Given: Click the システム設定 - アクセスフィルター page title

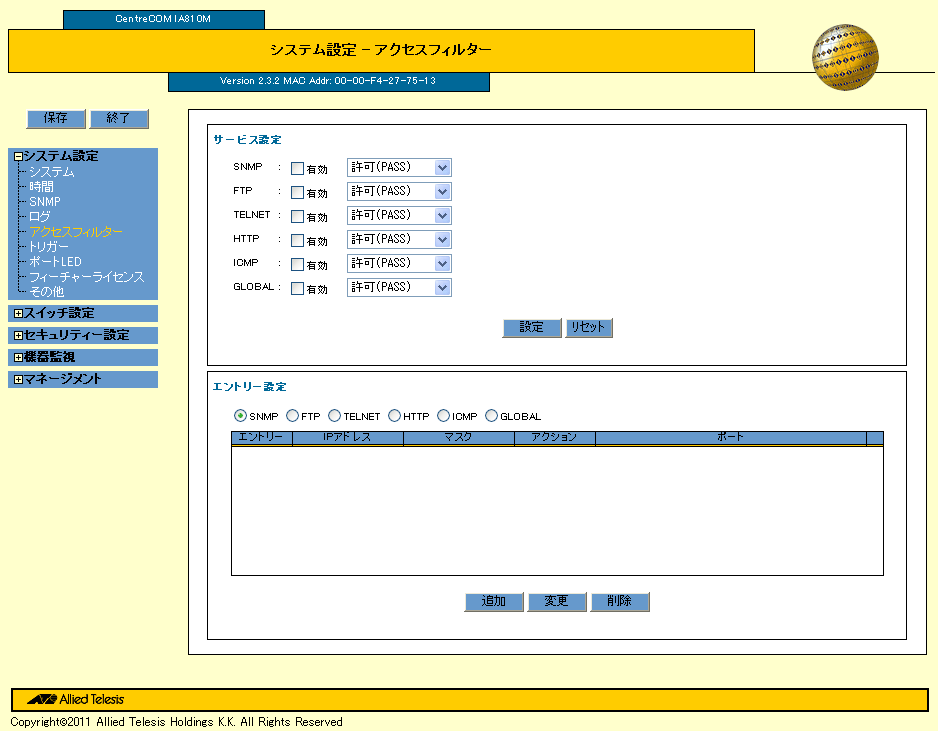Looking at the screenshot, I should click(380, 50).
